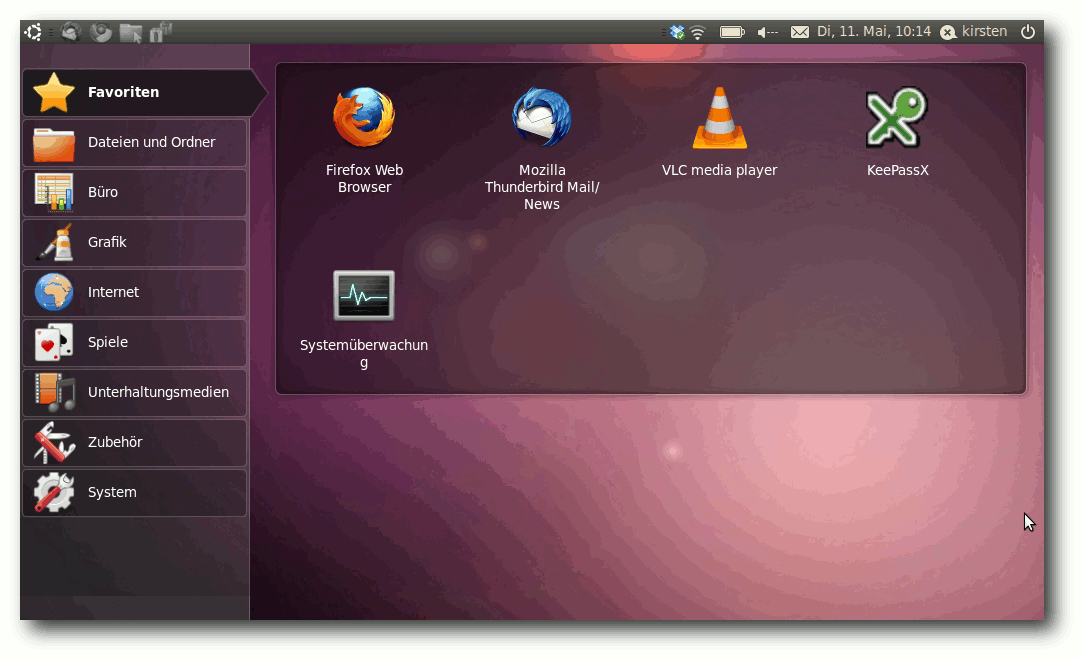Click the battery status indicator
Viewport: 1084px width, 660px height.
[732, 32]
